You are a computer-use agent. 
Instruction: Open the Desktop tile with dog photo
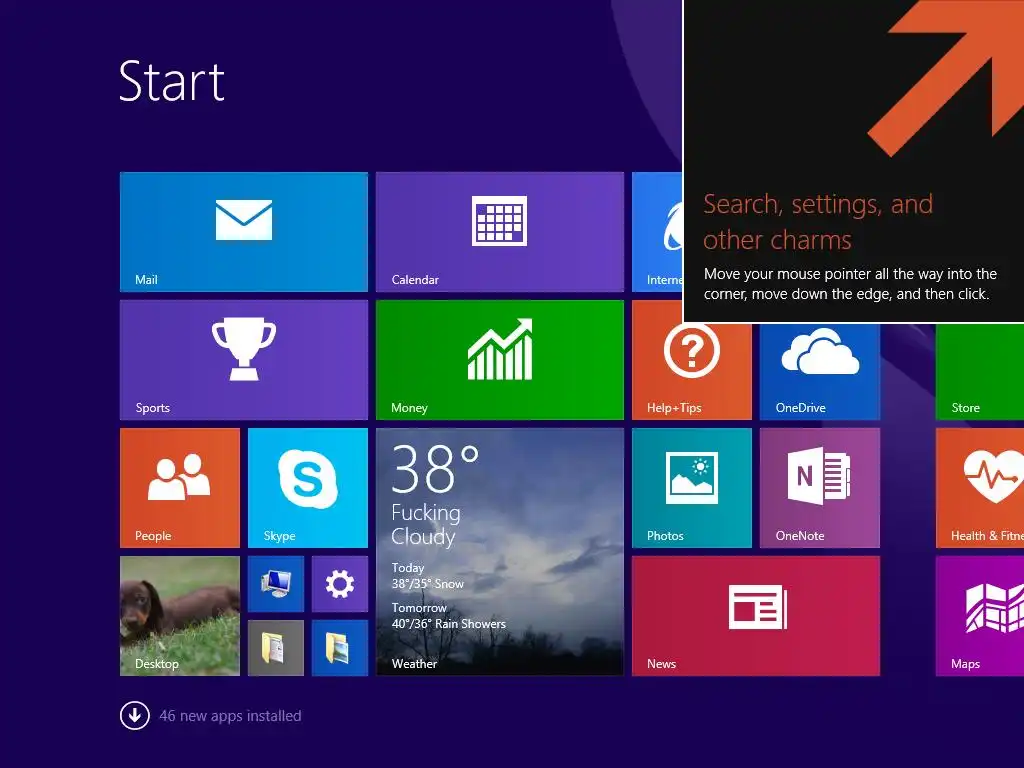point(180,616)
